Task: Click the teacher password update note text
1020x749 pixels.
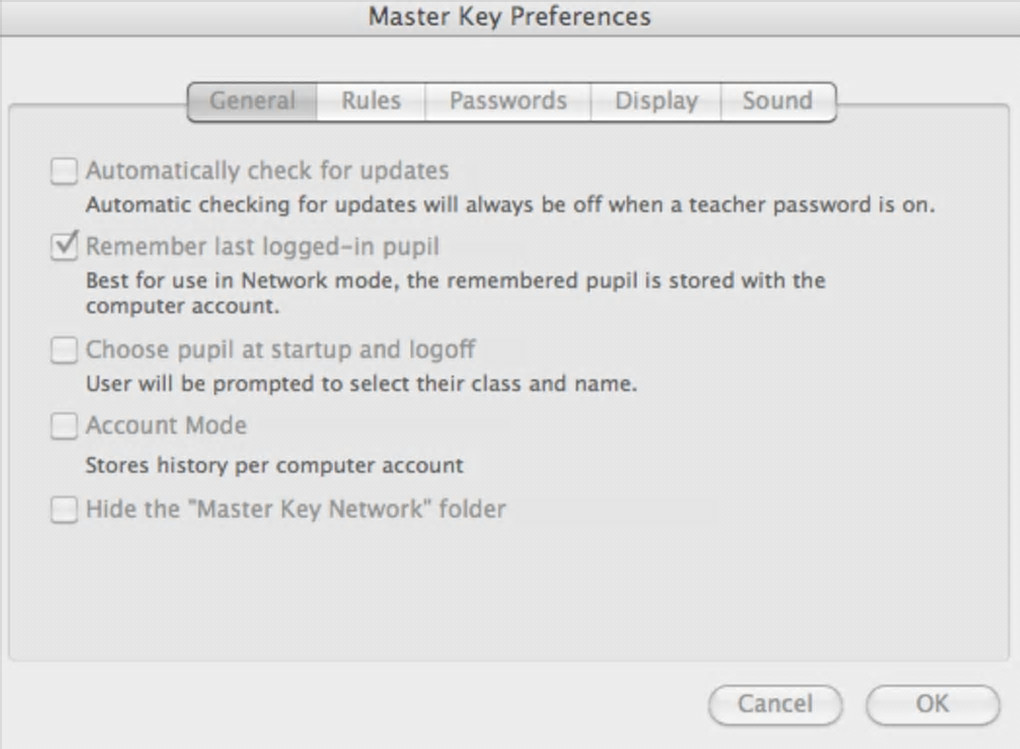Action: [x=510, y=205]
